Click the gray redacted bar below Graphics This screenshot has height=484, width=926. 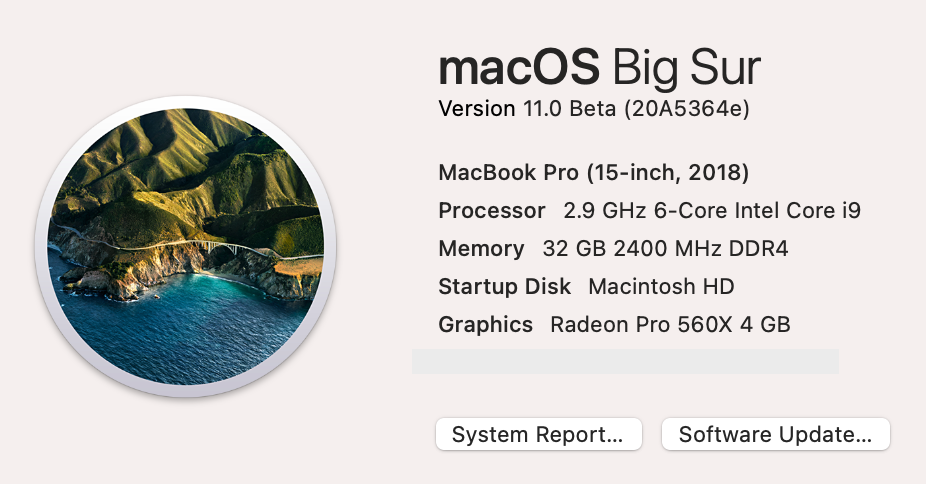[x=625, y=362]
